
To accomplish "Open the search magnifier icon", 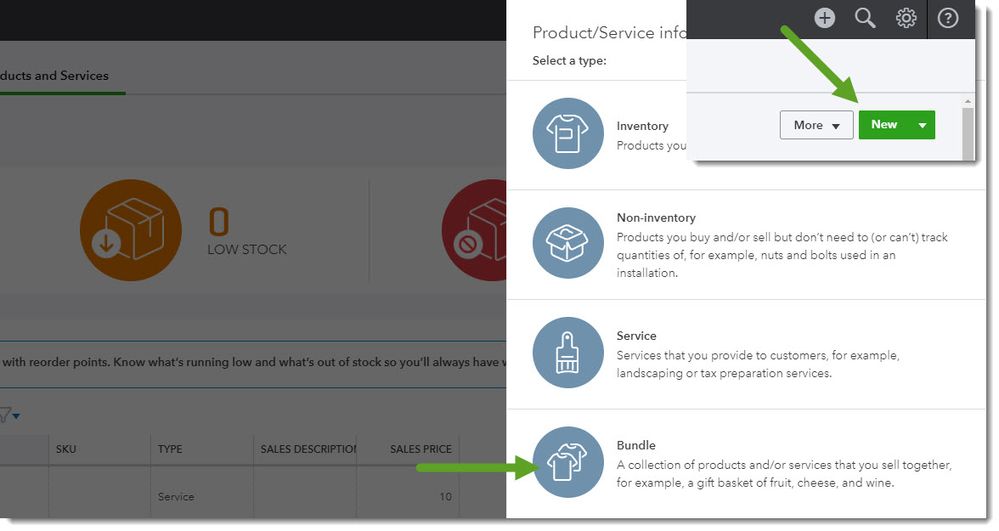I will (x=865, y=18).
